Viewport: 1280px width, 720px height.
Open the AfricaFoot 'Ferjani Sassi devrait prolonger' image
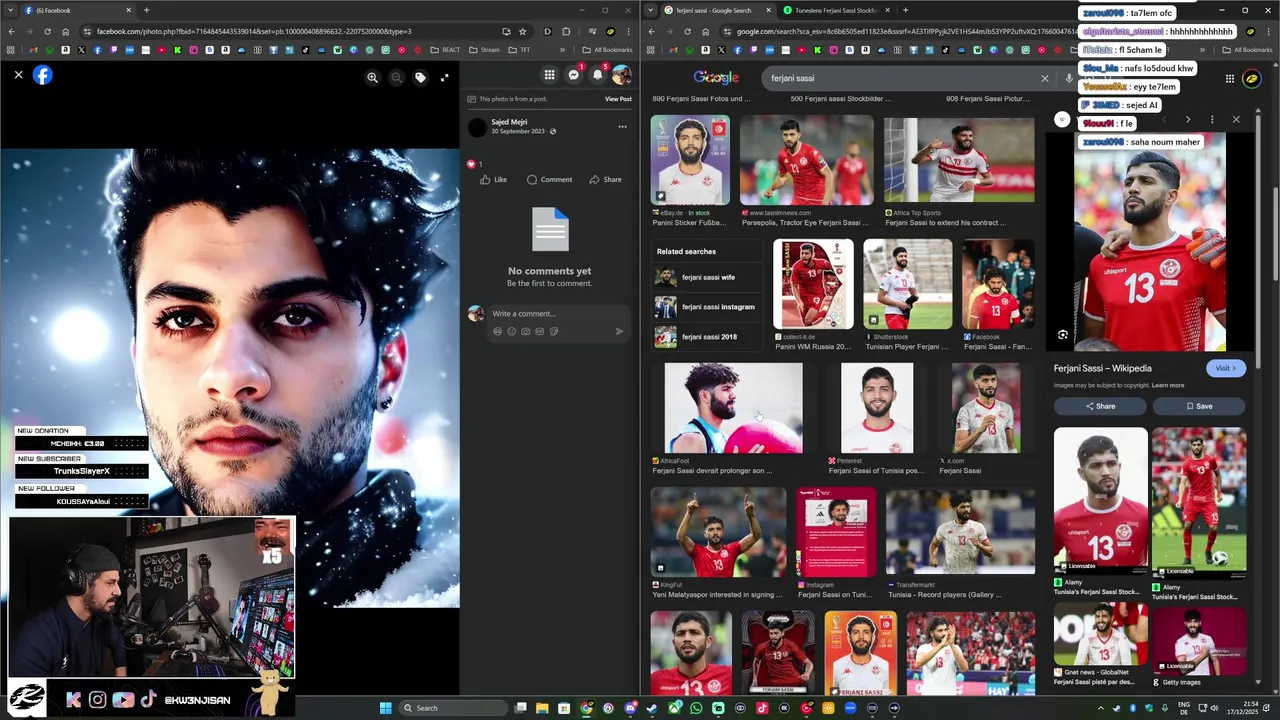pyautogui.click(x=734, y=408)
